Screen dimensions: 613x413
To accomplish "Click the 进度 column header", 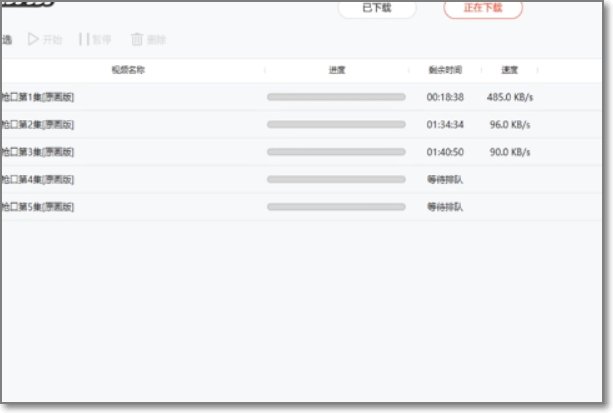I will coord(337,70).
